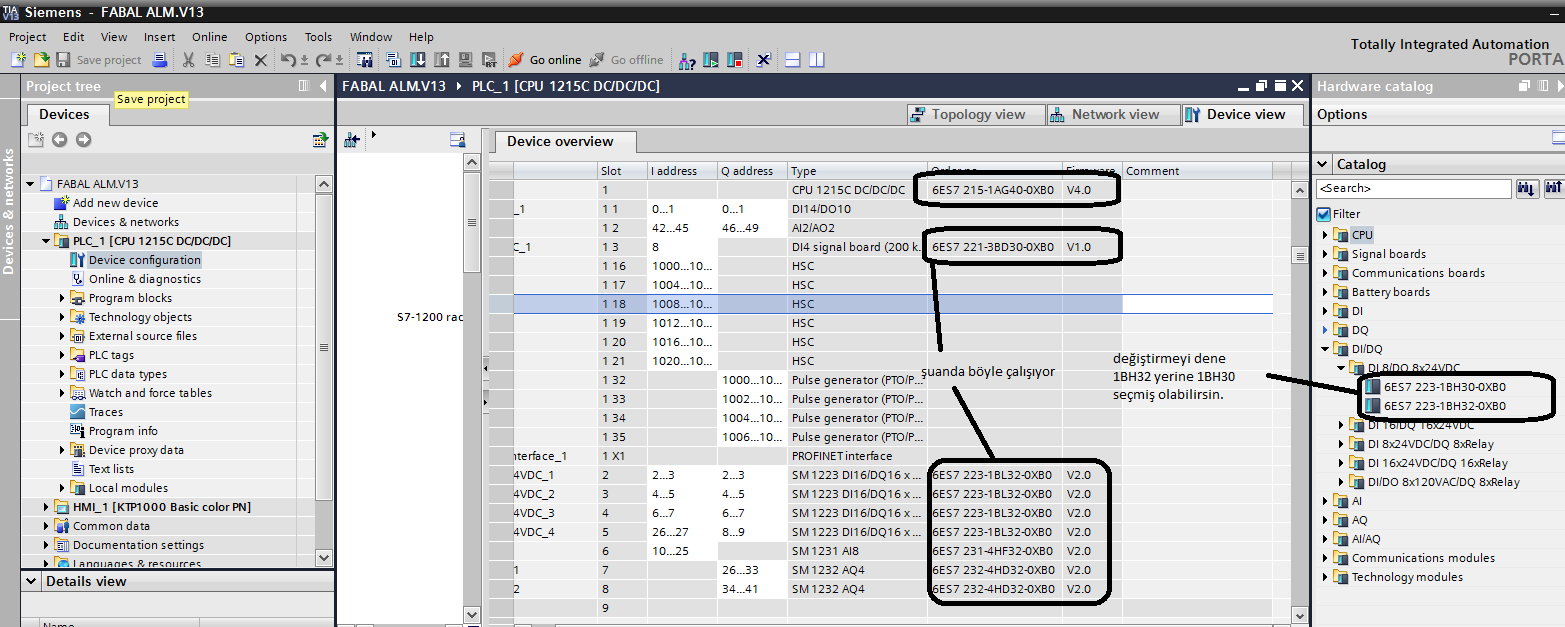Collapse the DI/DQ catalog folder
This screenshot has width=1565, height=627.
click(1326, 349)
